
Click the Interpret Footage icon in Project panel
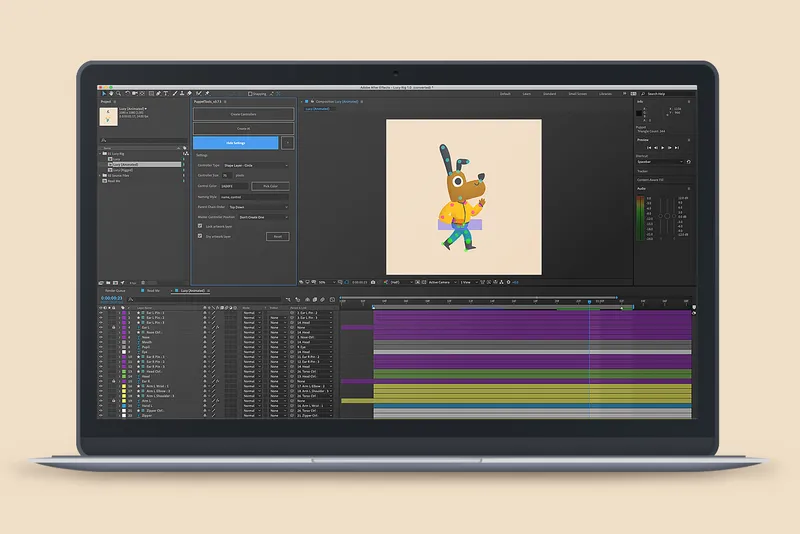tap(101, 283)
